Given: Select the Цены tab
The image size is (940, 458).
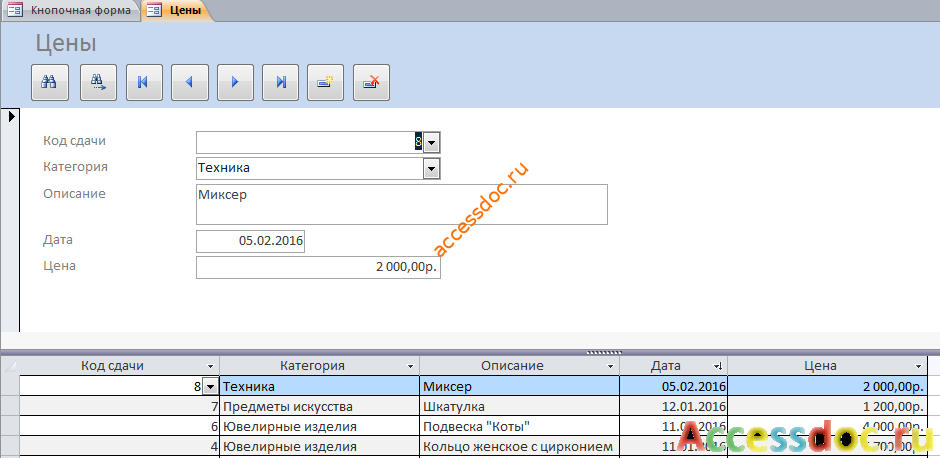Looking at the screenshot, I should [x=177, y=10].
